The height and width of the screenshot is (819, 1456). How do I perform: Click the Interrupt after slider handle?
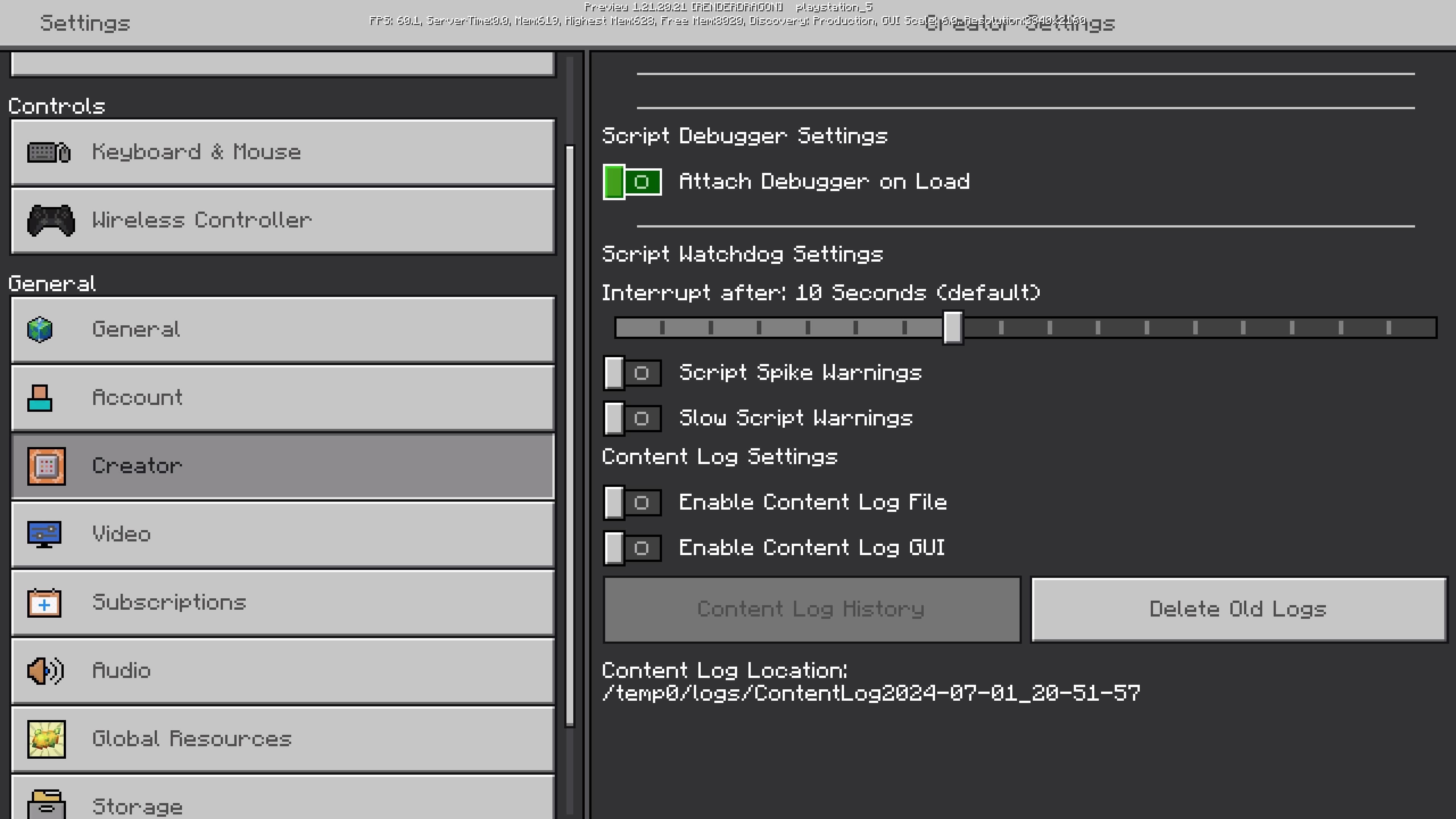click(x=953, y=327)
